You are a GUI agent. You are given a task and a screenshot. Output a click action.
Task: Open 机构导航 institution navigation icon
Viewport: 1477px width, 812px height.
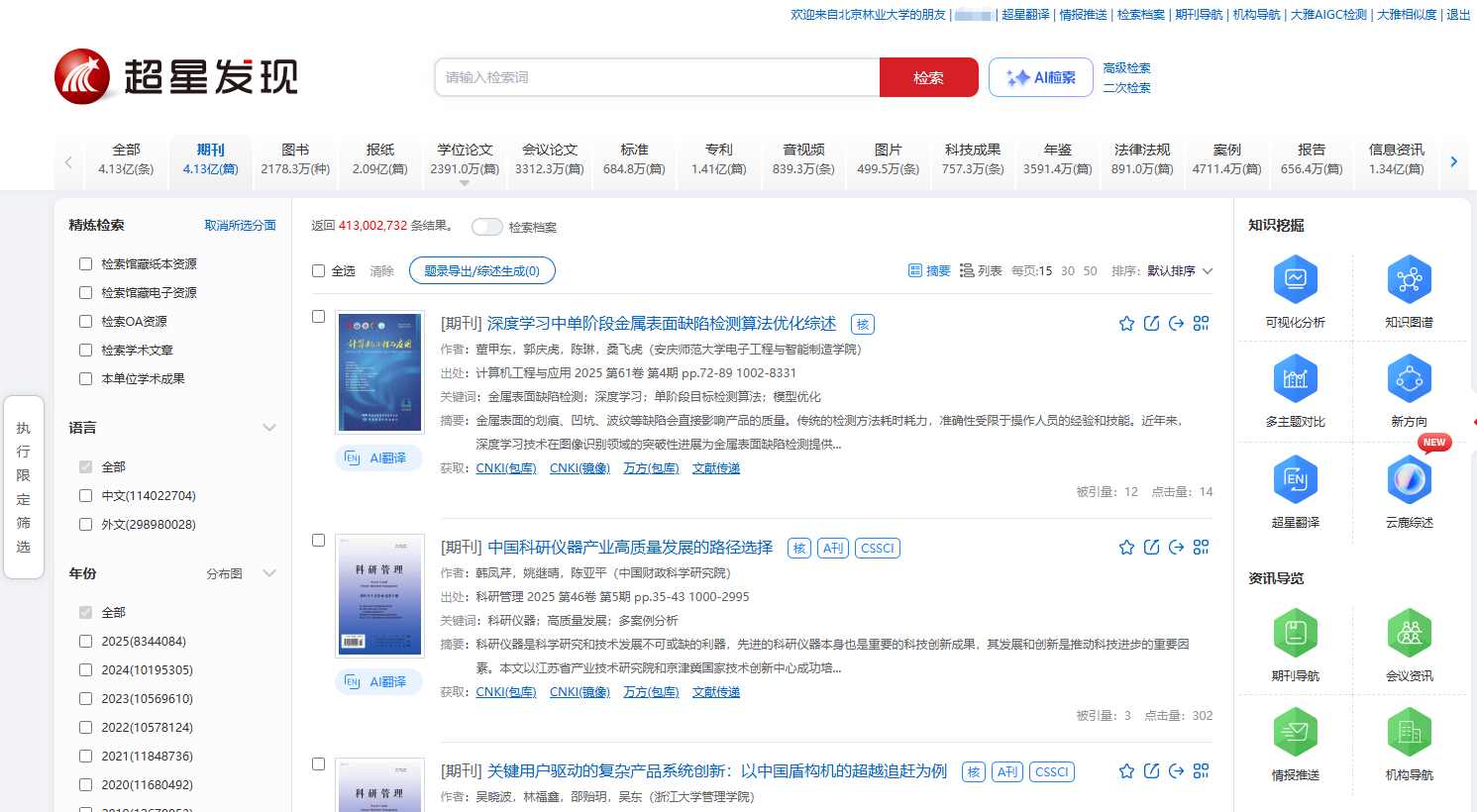point(1409,732)
